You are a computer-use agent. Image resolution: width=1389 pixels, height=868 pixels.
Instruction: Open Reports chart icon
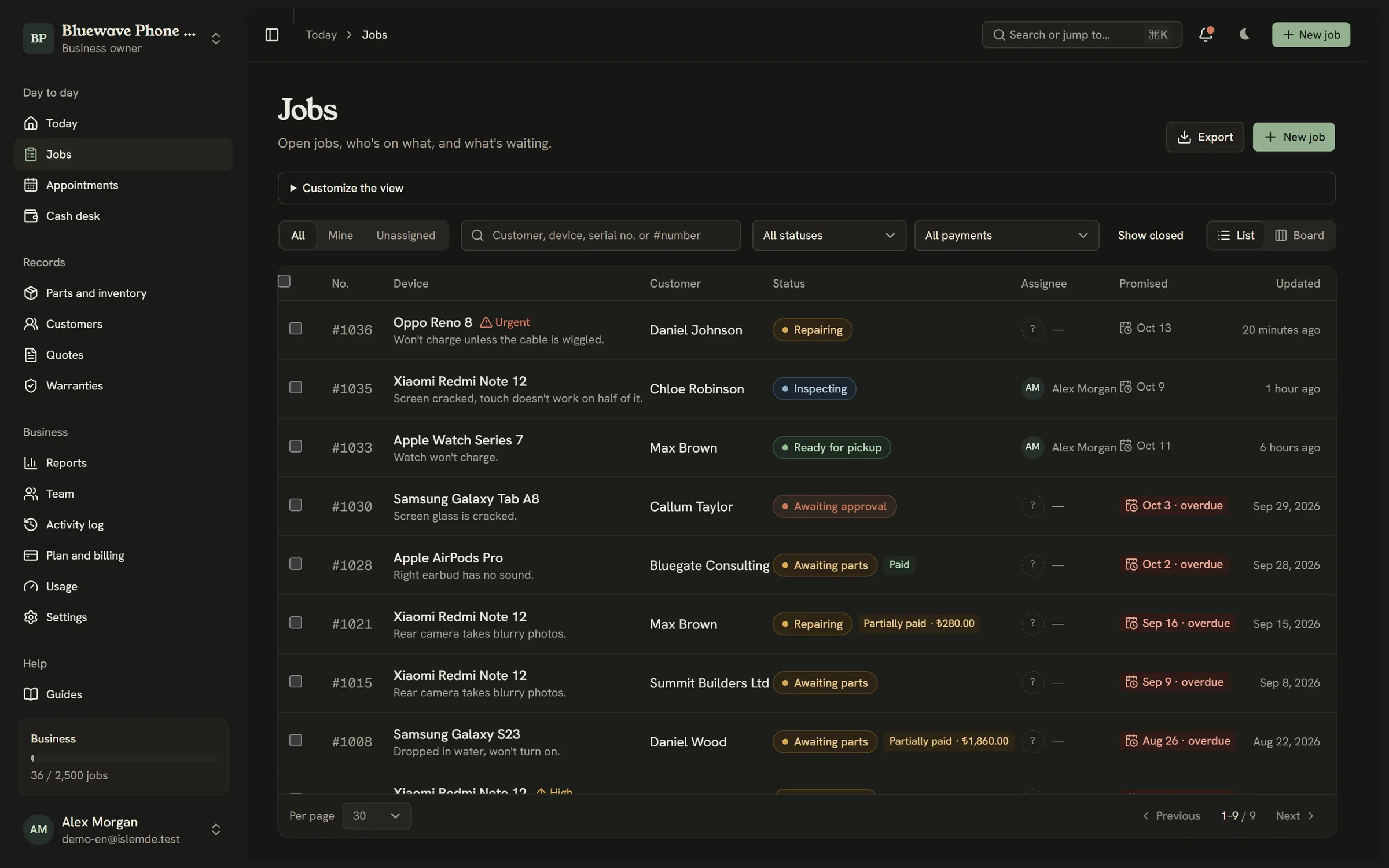[31, 463]
